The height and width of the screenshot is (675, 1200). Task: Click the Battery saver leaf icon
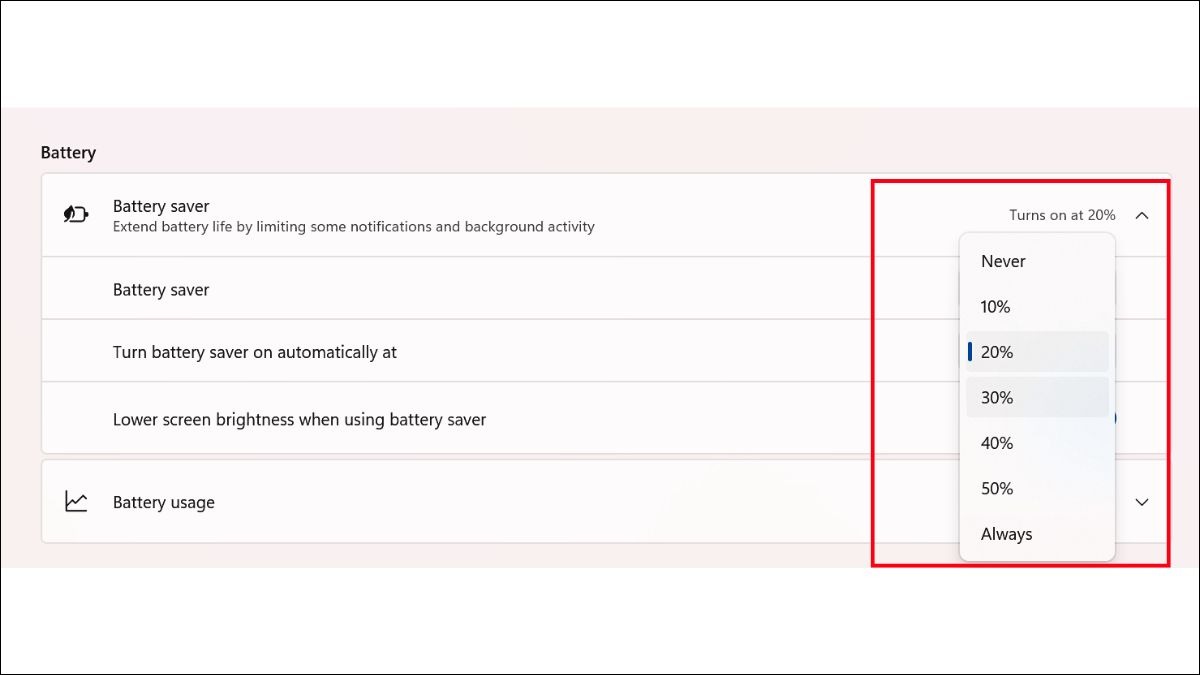point(76,215)
